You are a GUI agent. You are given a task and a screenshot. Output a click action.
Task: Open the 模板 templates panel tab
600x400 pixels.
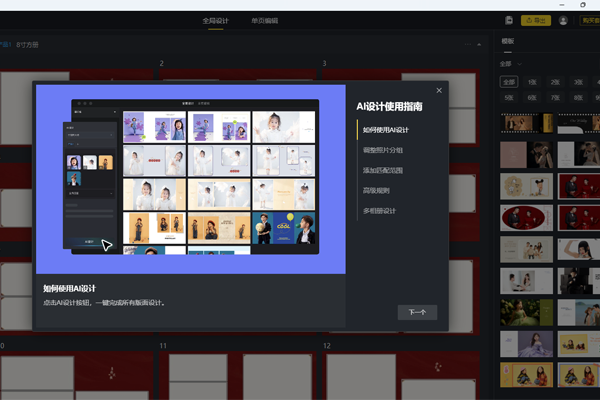point(508,42)
